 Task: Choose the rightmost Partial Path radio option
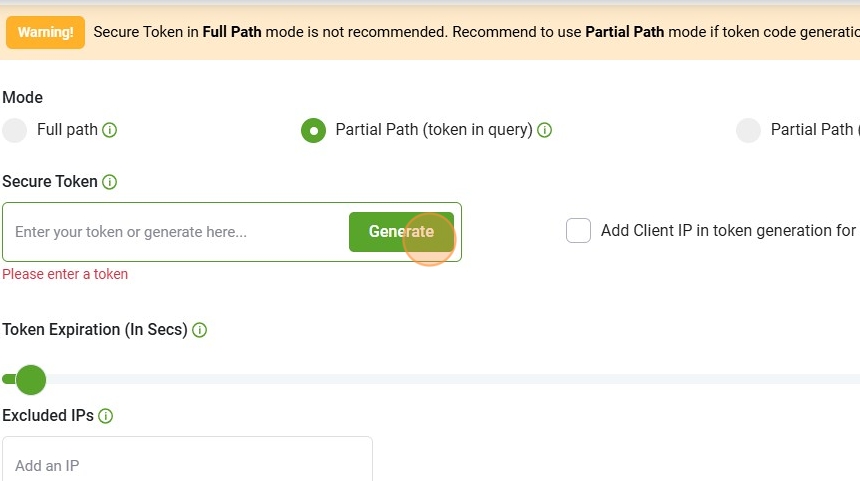pyautogui.click(x=749, y=130)
